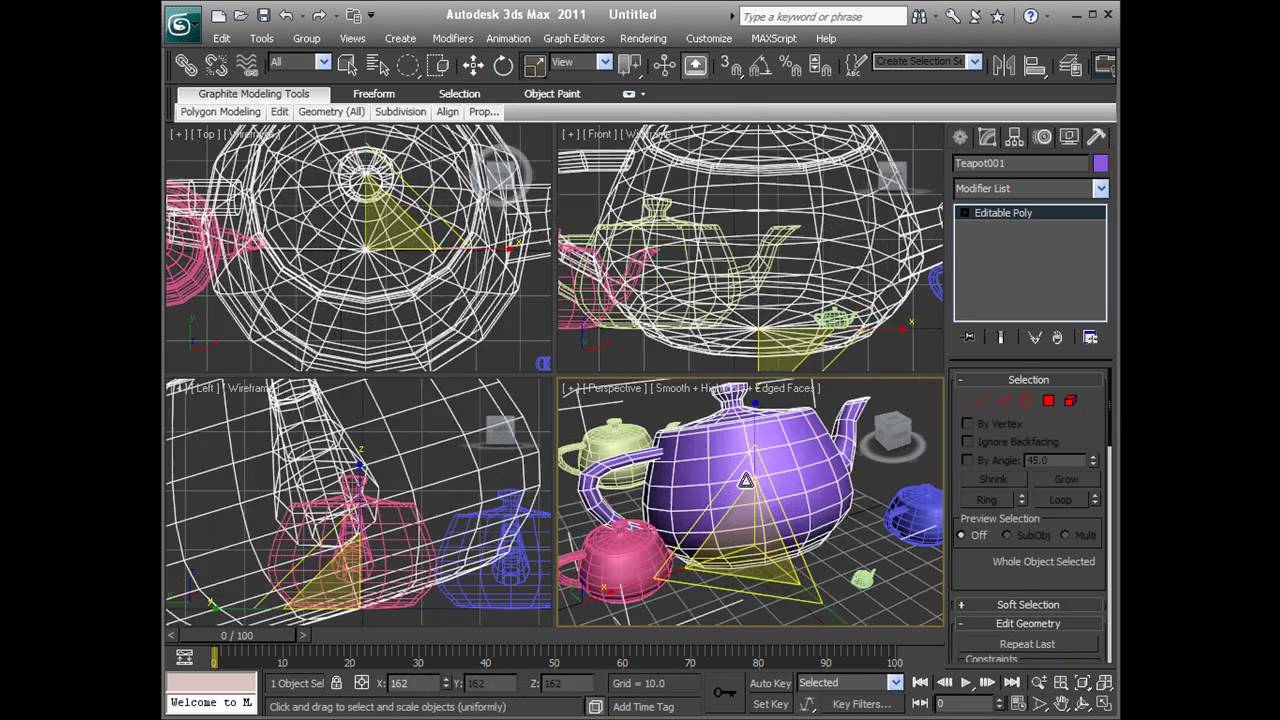The image size is (1280, 720).
Task: Click the Select and Link chain icon
Action: click(186, 65)
